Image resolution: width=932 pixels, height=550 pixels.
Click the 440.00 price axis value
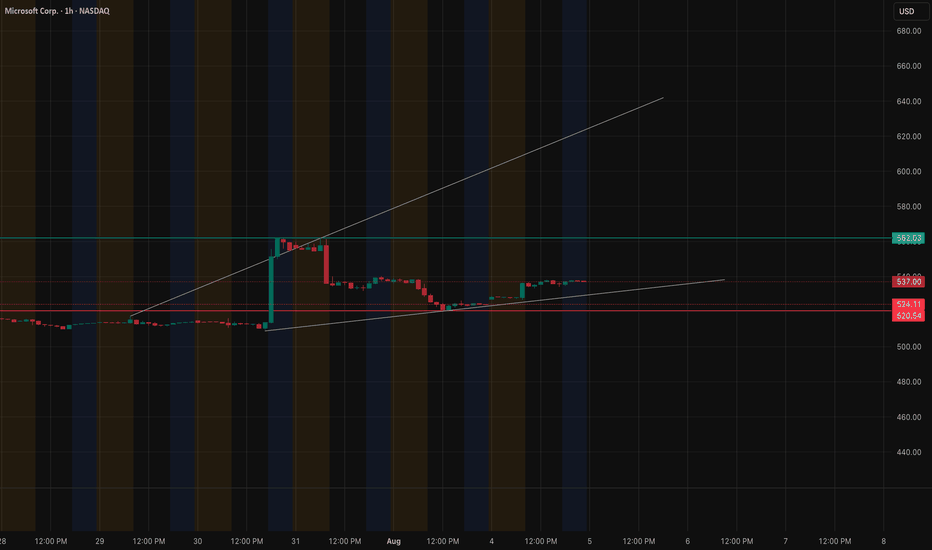point(909,452)
